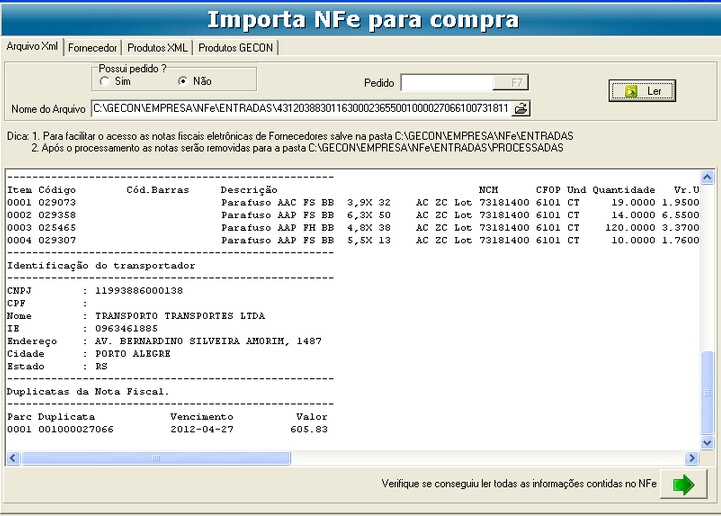721x516 pixels.
Task: Click the vertical scrollbar up arrow
Action: pos(707,177)
